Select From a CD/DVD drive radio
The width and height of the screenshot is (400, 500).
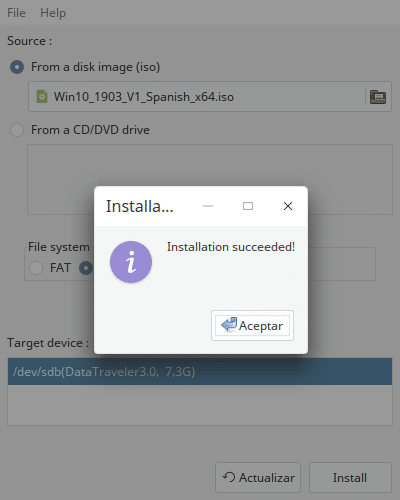click(17, 130)
